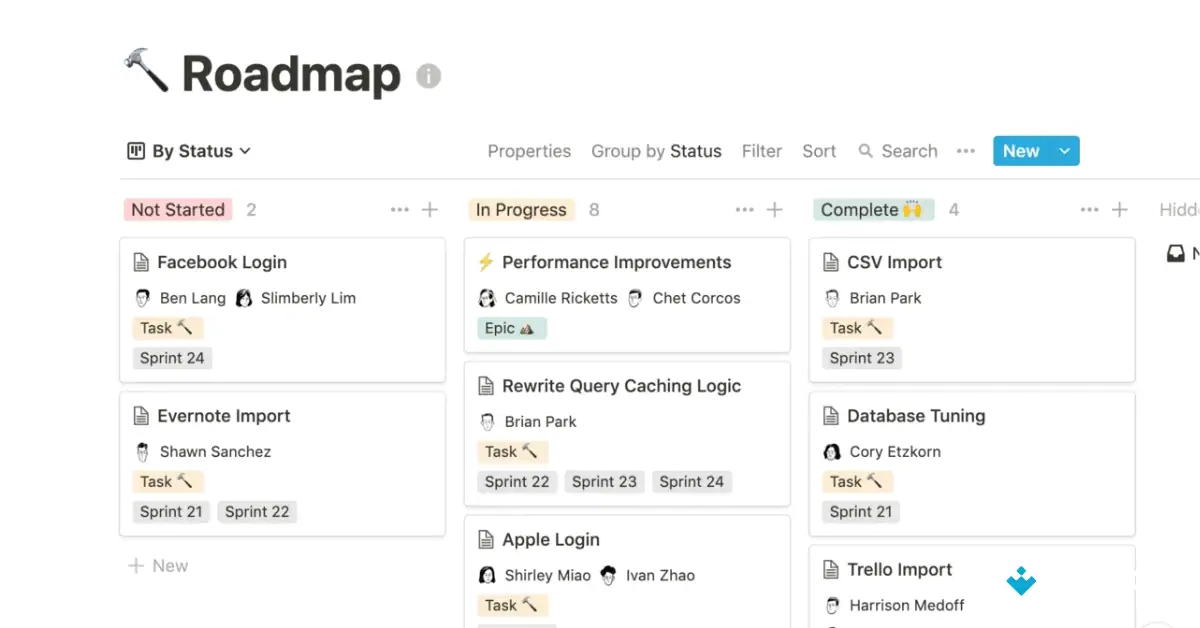Click + New under Not Started column

159,566
